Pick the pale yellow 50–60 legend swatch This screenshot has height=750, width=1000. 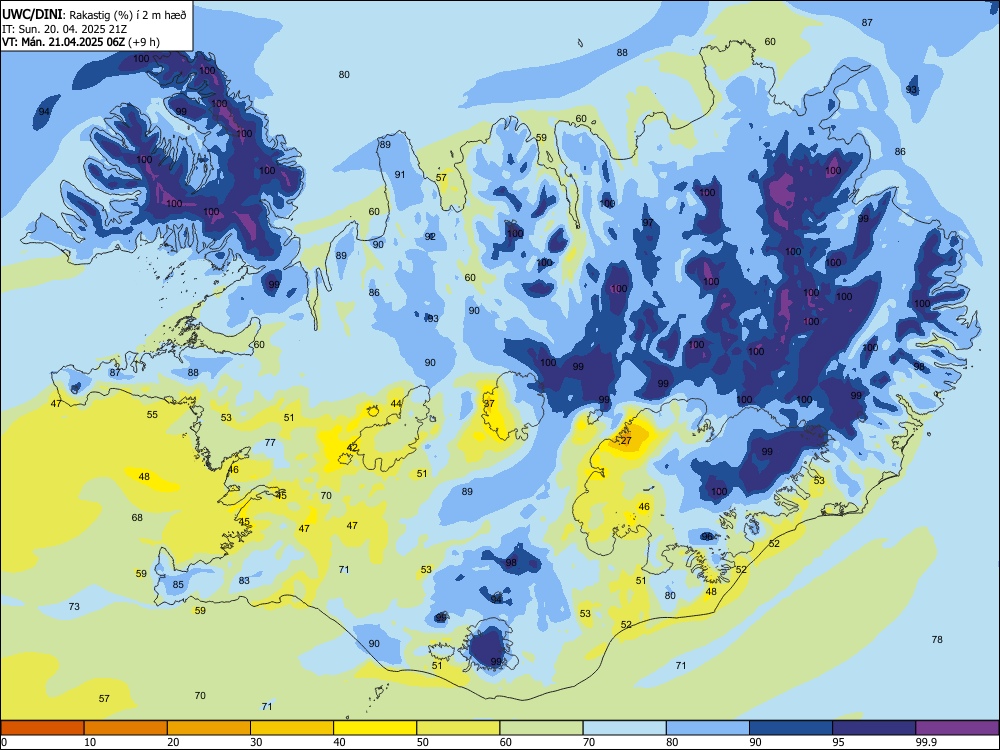[458, 728]
